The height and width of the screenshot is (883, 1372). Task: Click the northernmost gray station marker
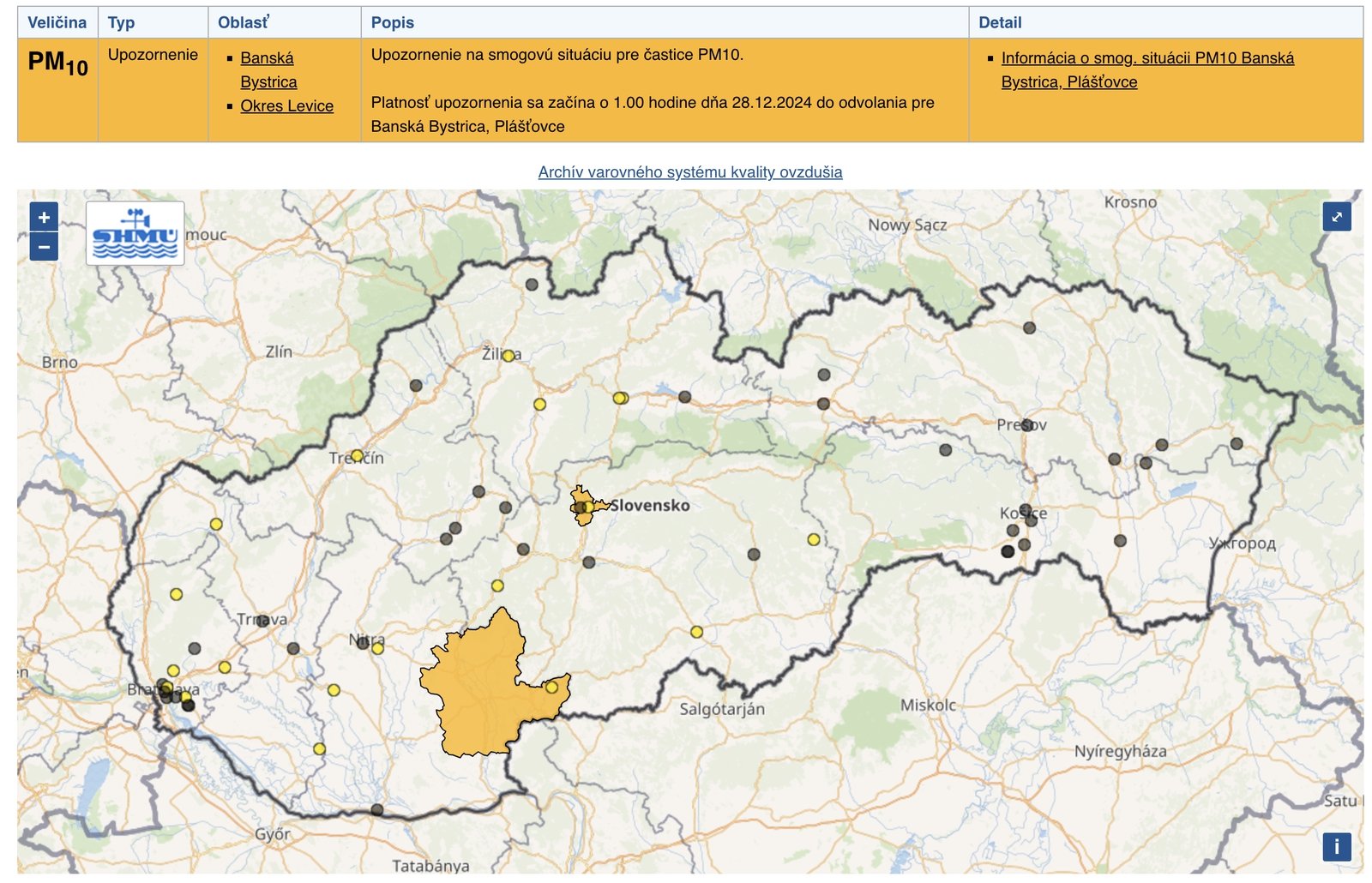coord(532,285)
